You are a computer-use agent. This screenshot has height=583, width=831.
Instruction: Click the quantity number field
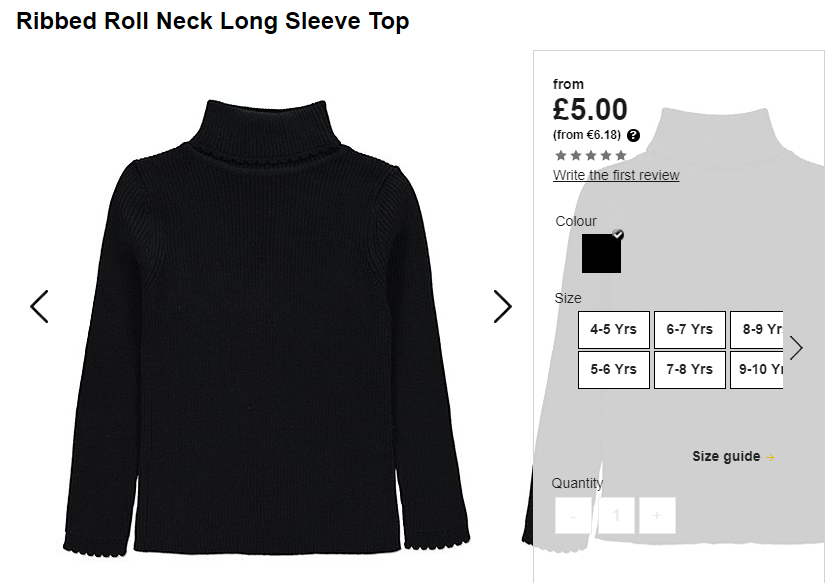click(616, 515)
